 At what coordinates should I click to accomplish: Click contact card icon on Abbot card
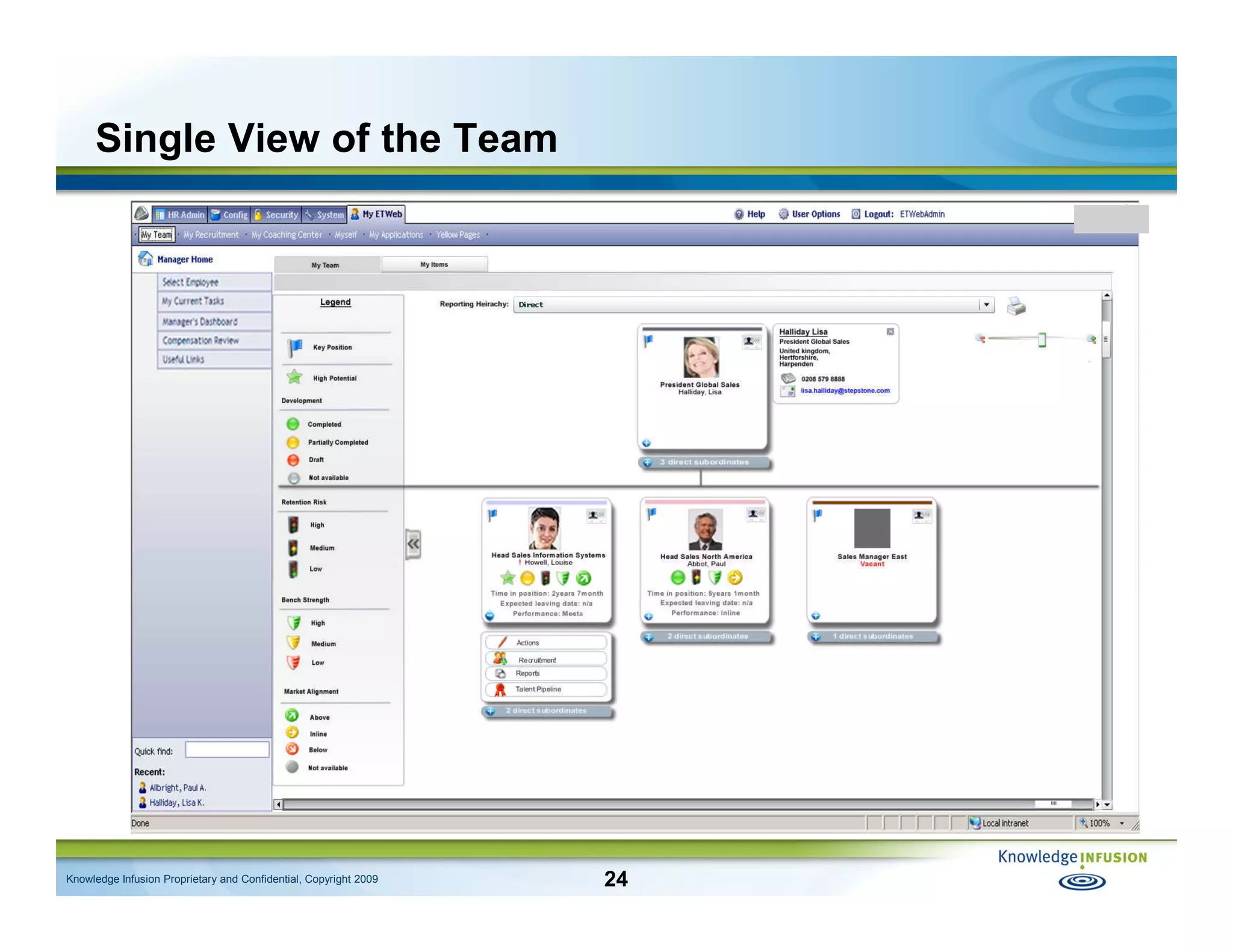(x=755, y=514)
